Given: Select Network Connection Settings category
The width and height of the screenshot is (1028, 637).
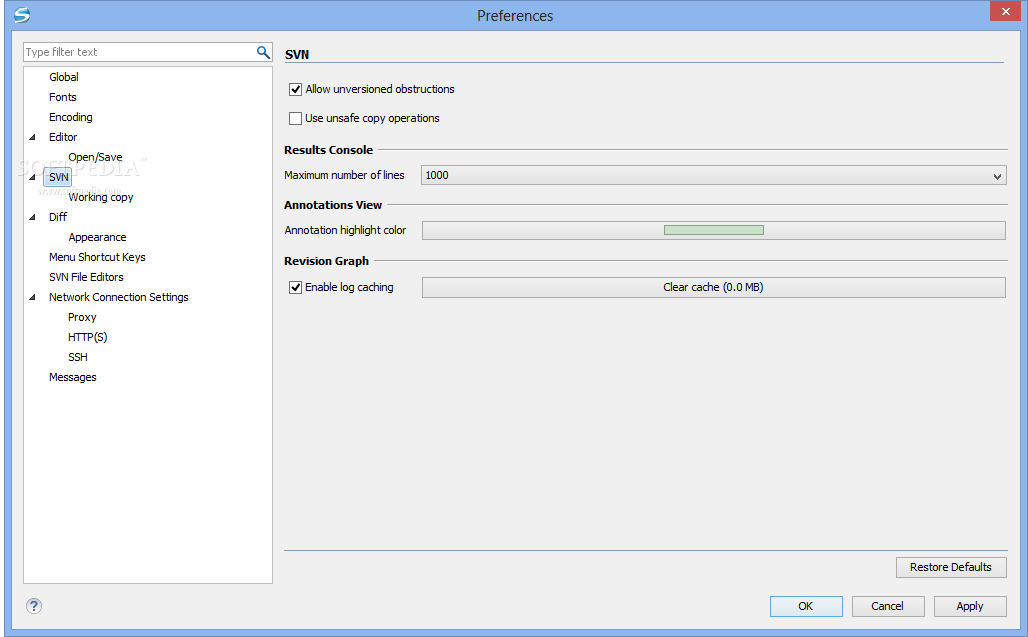Looking at the screenshot, I should [119, 298].
